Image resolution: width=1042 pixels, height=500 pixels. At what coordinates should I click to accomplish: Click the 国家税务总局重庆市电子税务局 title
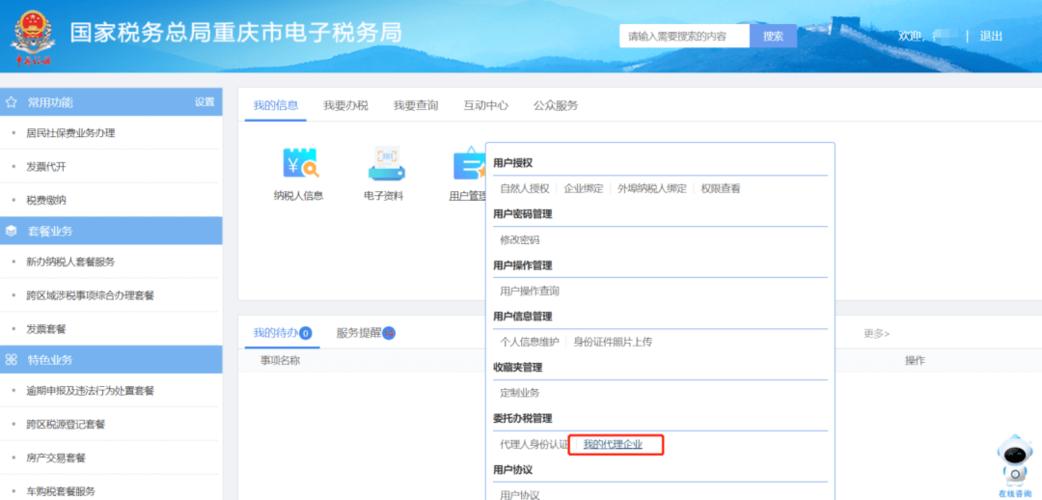pyautogui.click(x=236, y=33)
